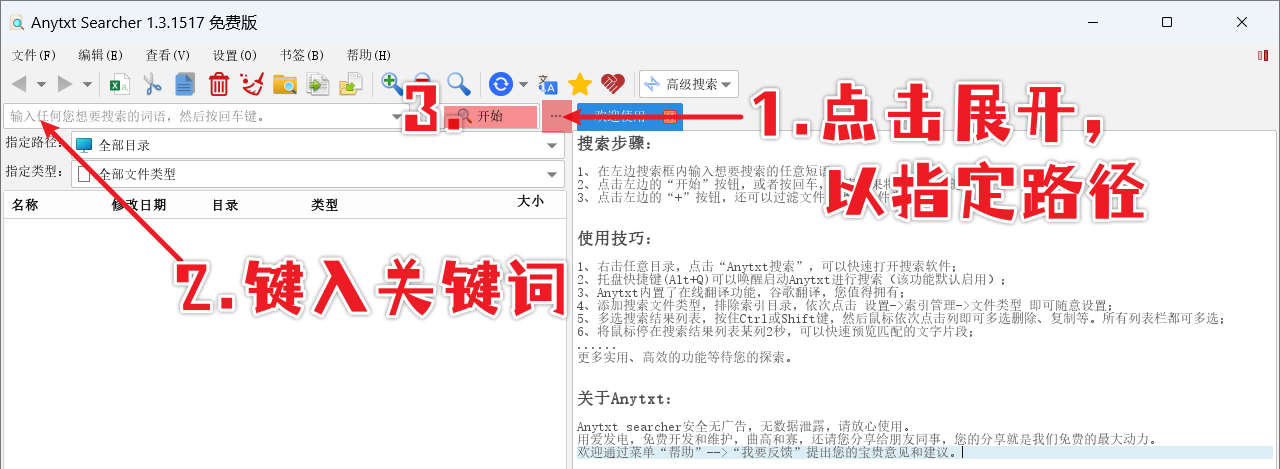Image resolution: width=1280 pixels, height=469 pixels.
Task: Click the scissors cut icon
Action: click(x=152, y=84)
